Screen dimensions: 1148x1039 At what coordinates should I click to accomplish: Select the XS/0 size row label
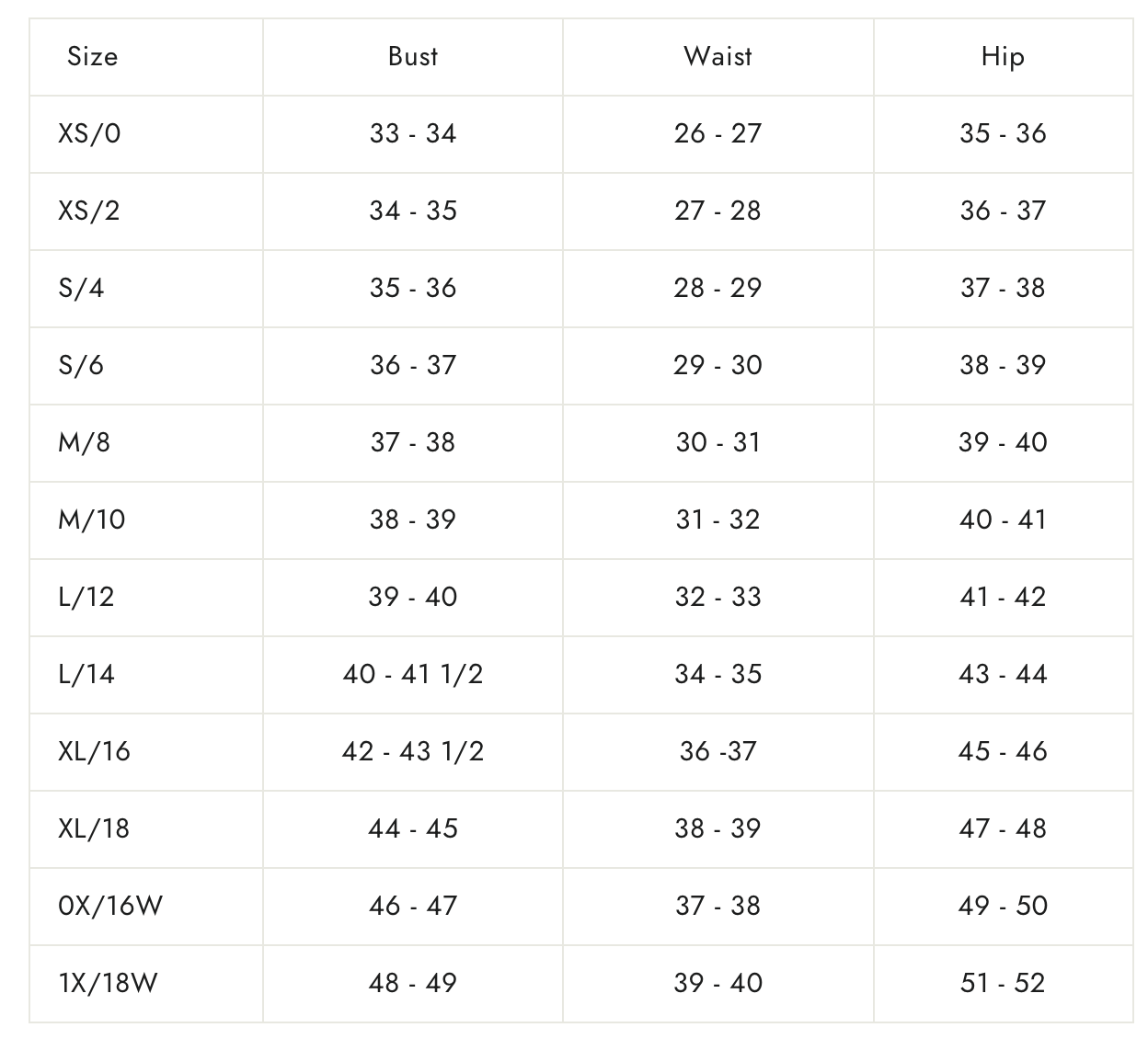point(89,134)
